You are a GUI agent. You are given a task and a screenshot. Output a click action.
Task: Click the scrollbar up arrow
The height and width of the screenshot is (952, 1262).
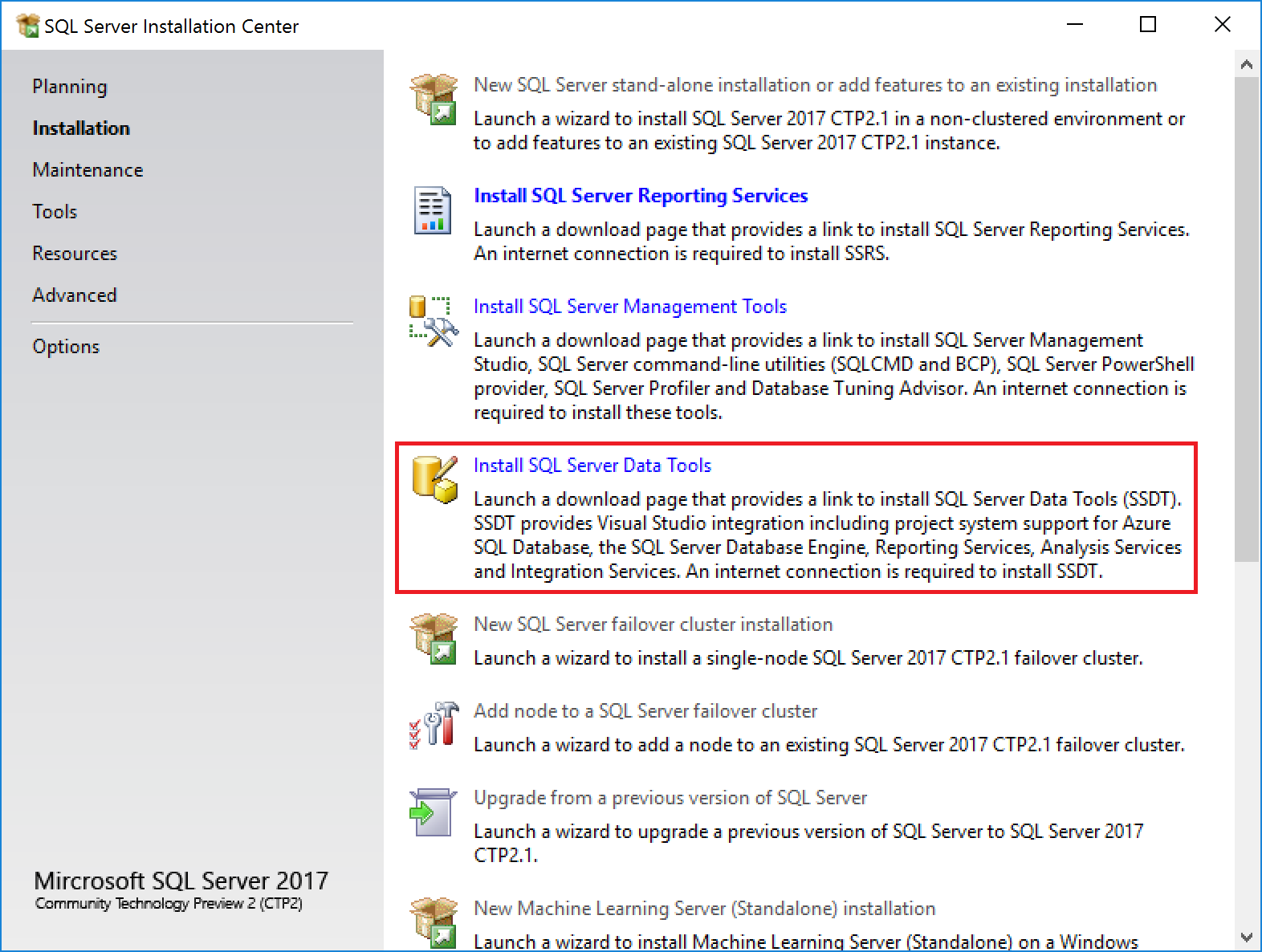1247,65
